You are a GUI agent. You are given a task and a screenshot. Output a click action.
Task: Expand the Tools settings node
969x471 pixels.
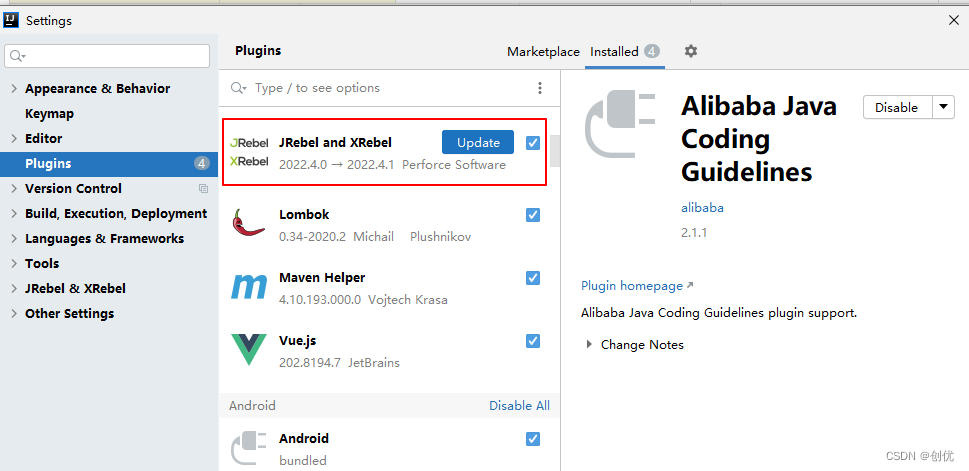click(x=14, y=263)
